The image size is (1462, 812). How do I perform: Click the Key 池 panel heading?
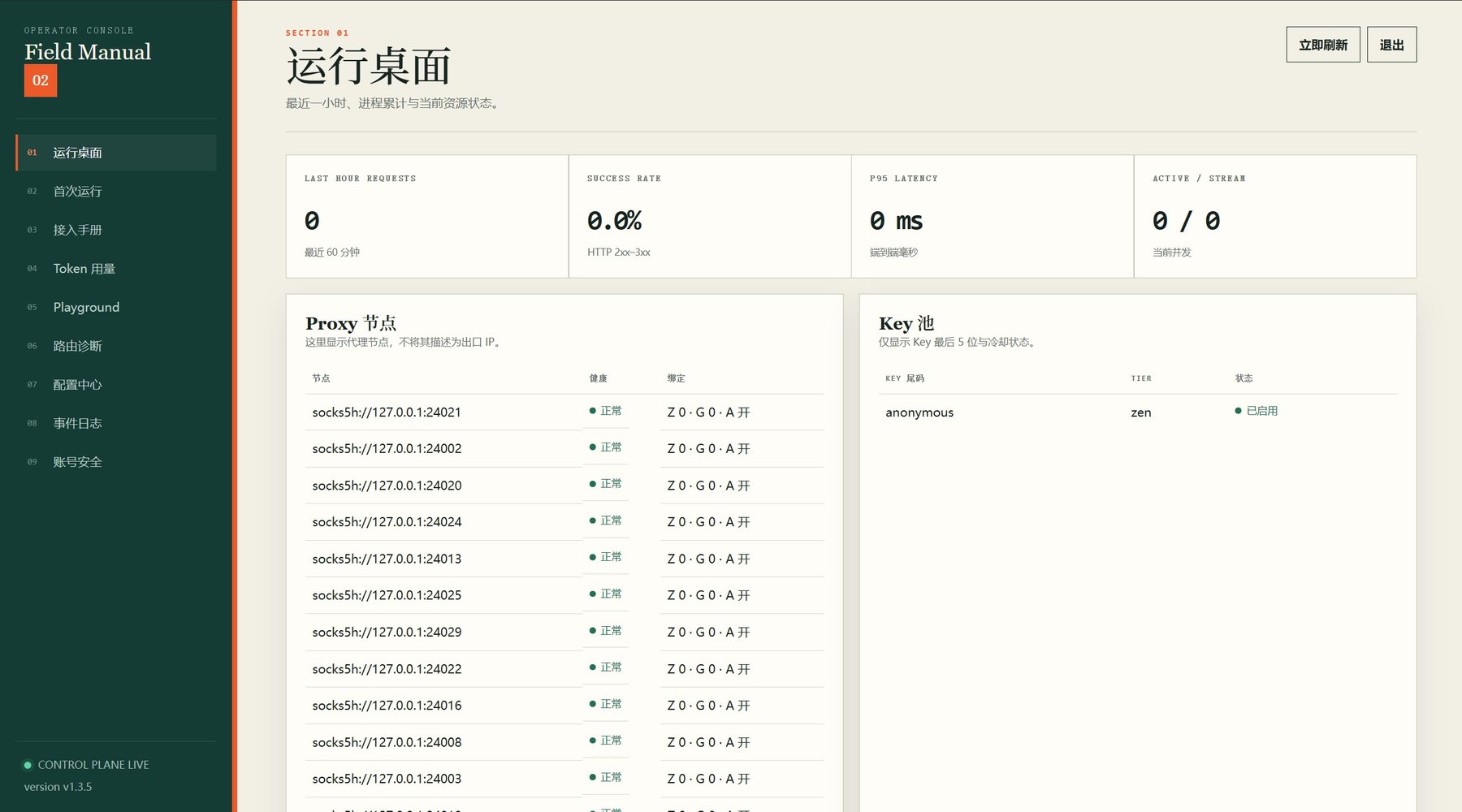906,323
